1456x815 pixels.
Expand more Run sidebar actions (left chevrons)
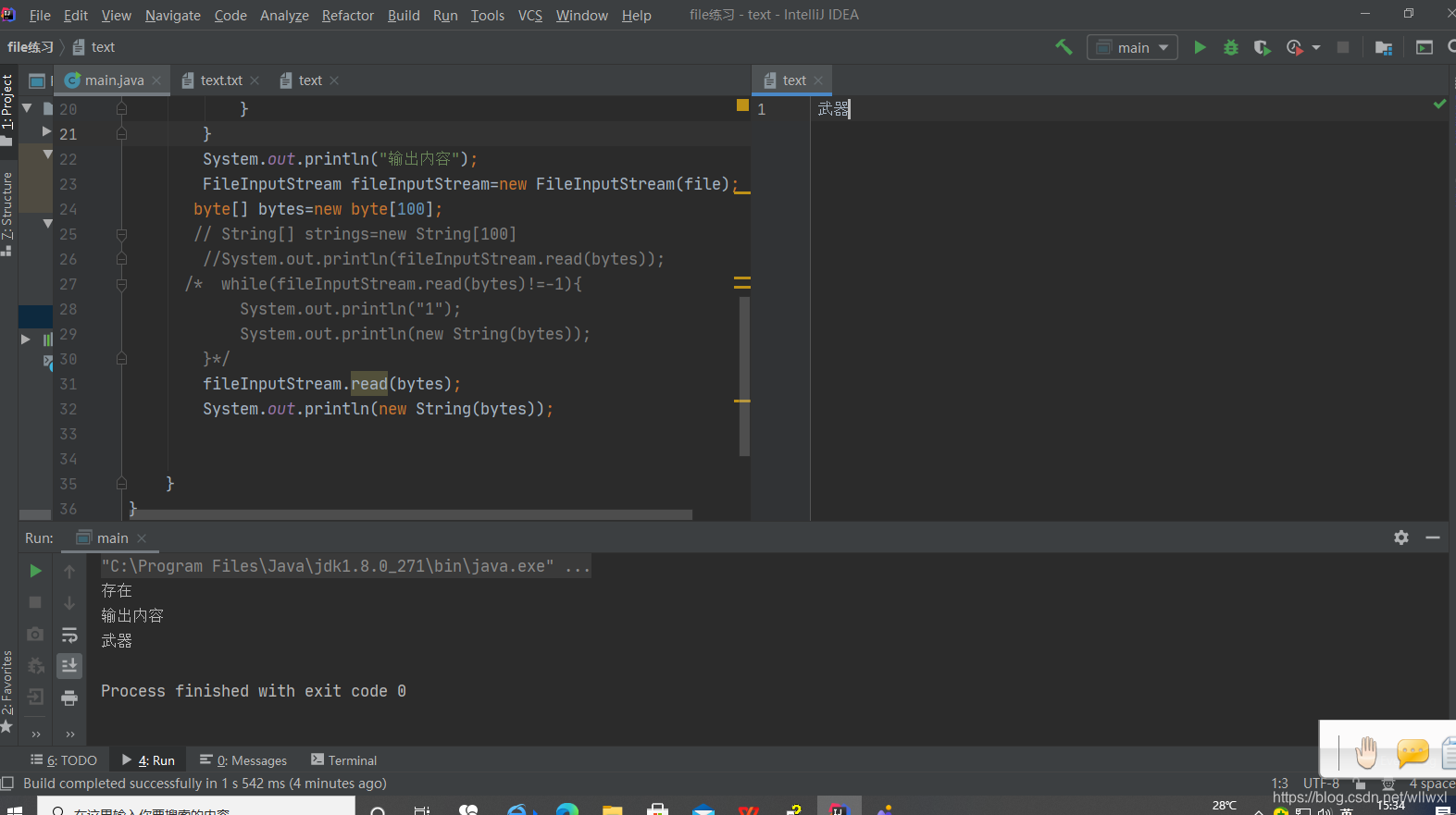click(x=36, y=735)
